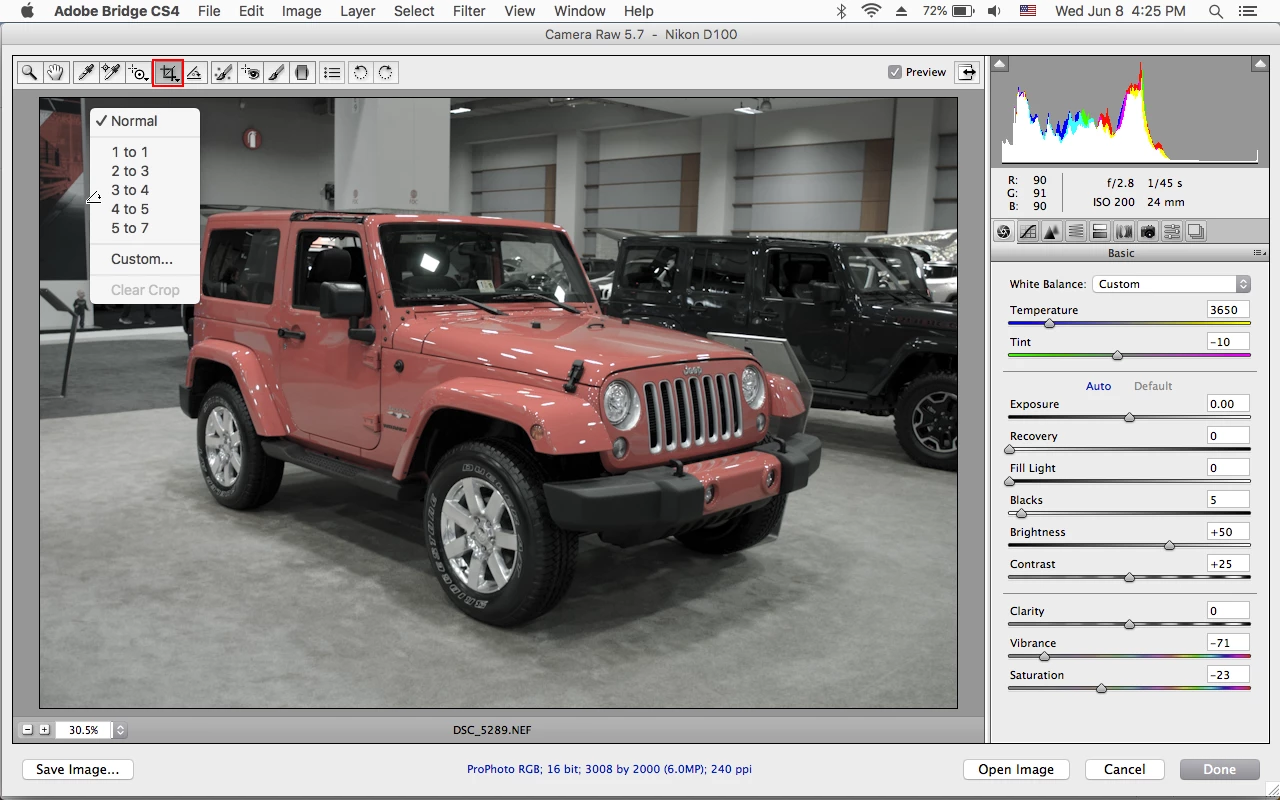Select the Straighten tool

[195, 72]
